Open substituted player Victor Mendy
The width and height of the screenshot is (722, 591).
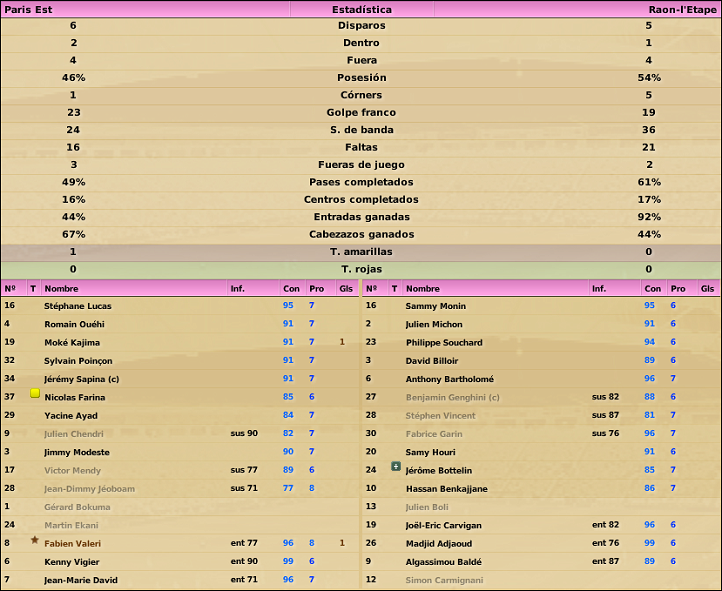72,470
